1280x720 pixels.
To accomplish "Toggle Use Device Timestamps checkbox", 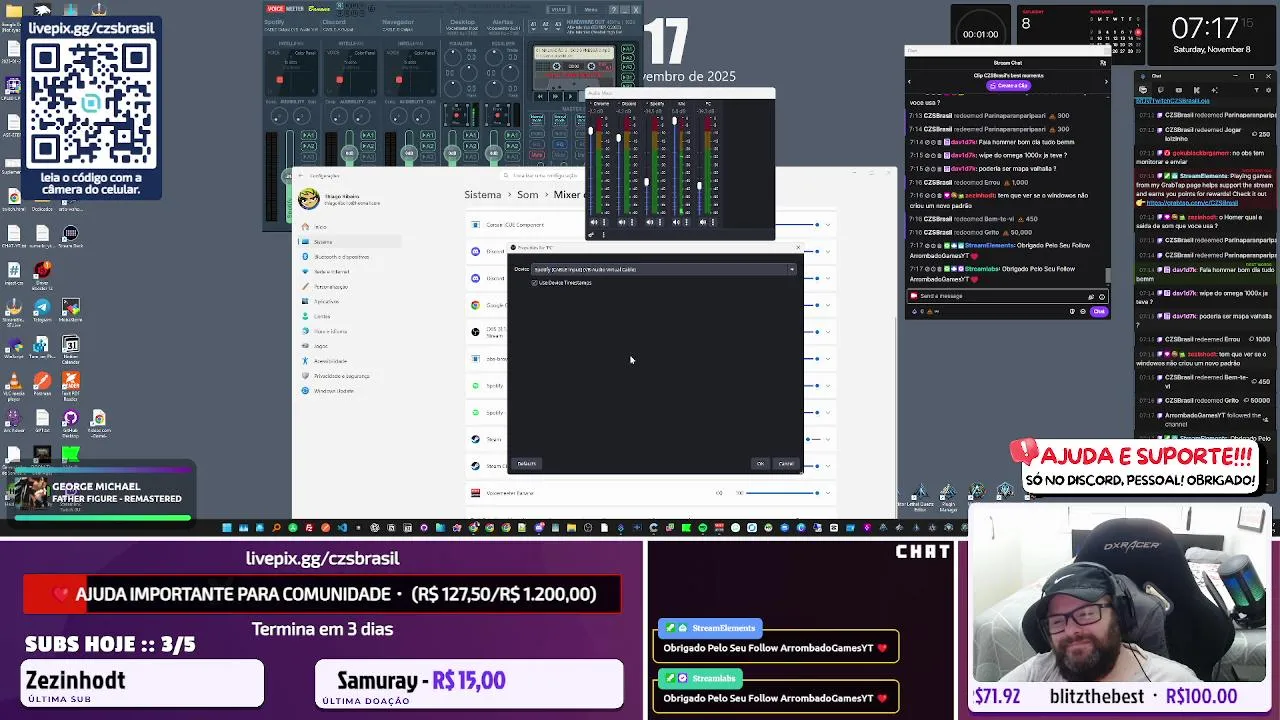I will pos(534,283).
